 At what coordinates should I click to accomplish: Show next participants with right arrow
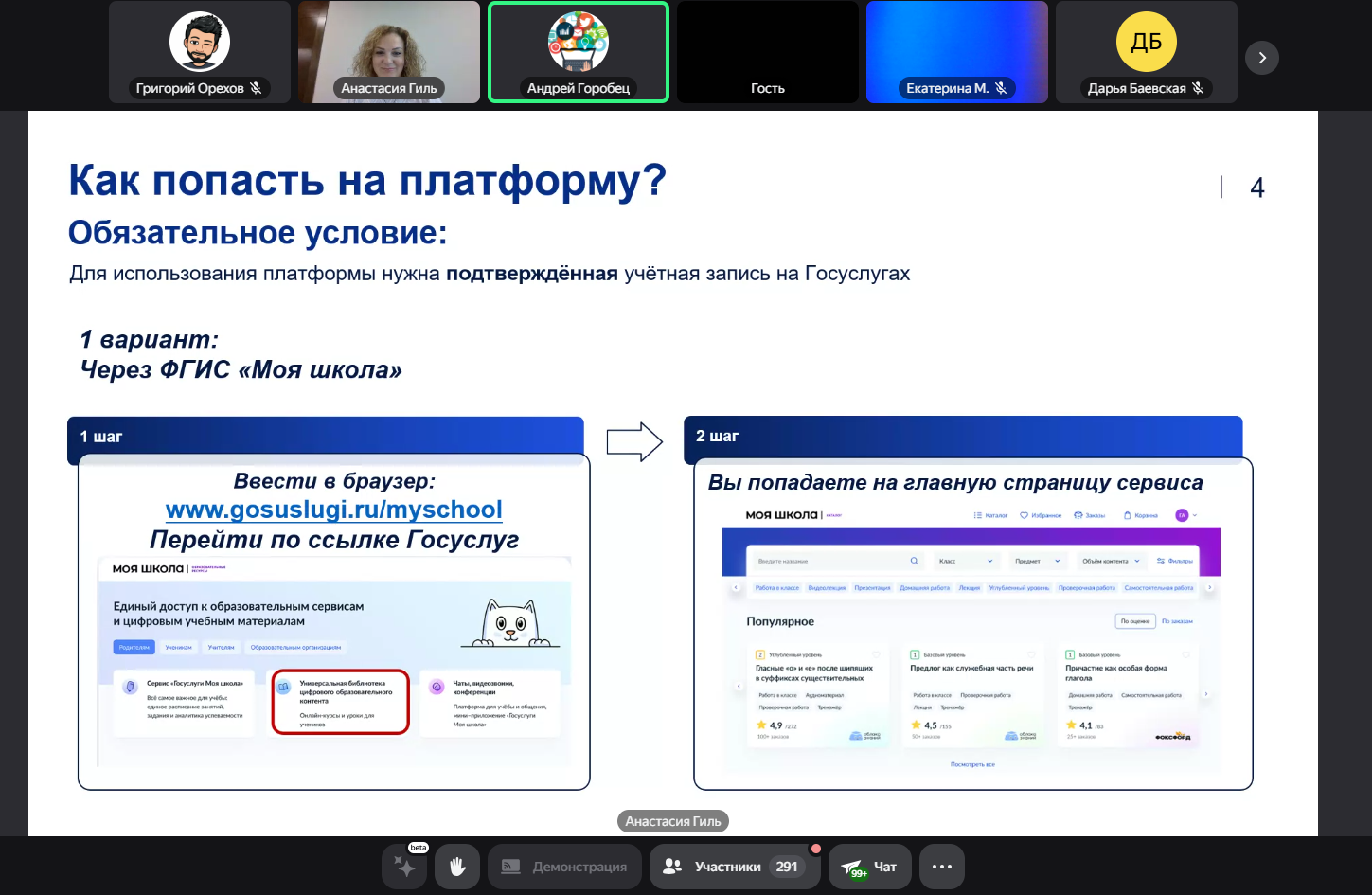click(x=1261, y=58)
